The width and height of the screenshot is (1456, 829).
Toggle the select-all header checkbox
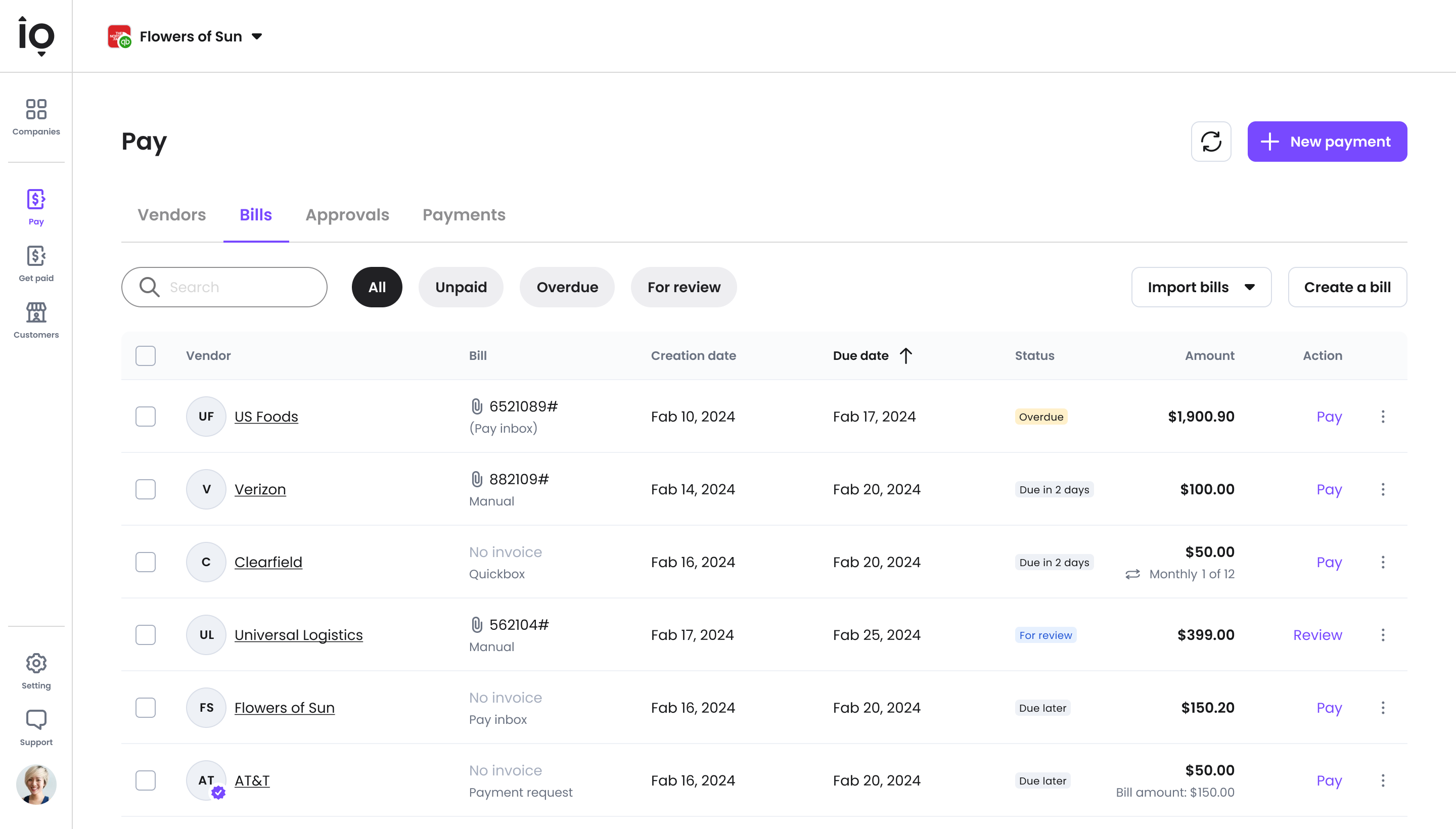tap(146, 356)
